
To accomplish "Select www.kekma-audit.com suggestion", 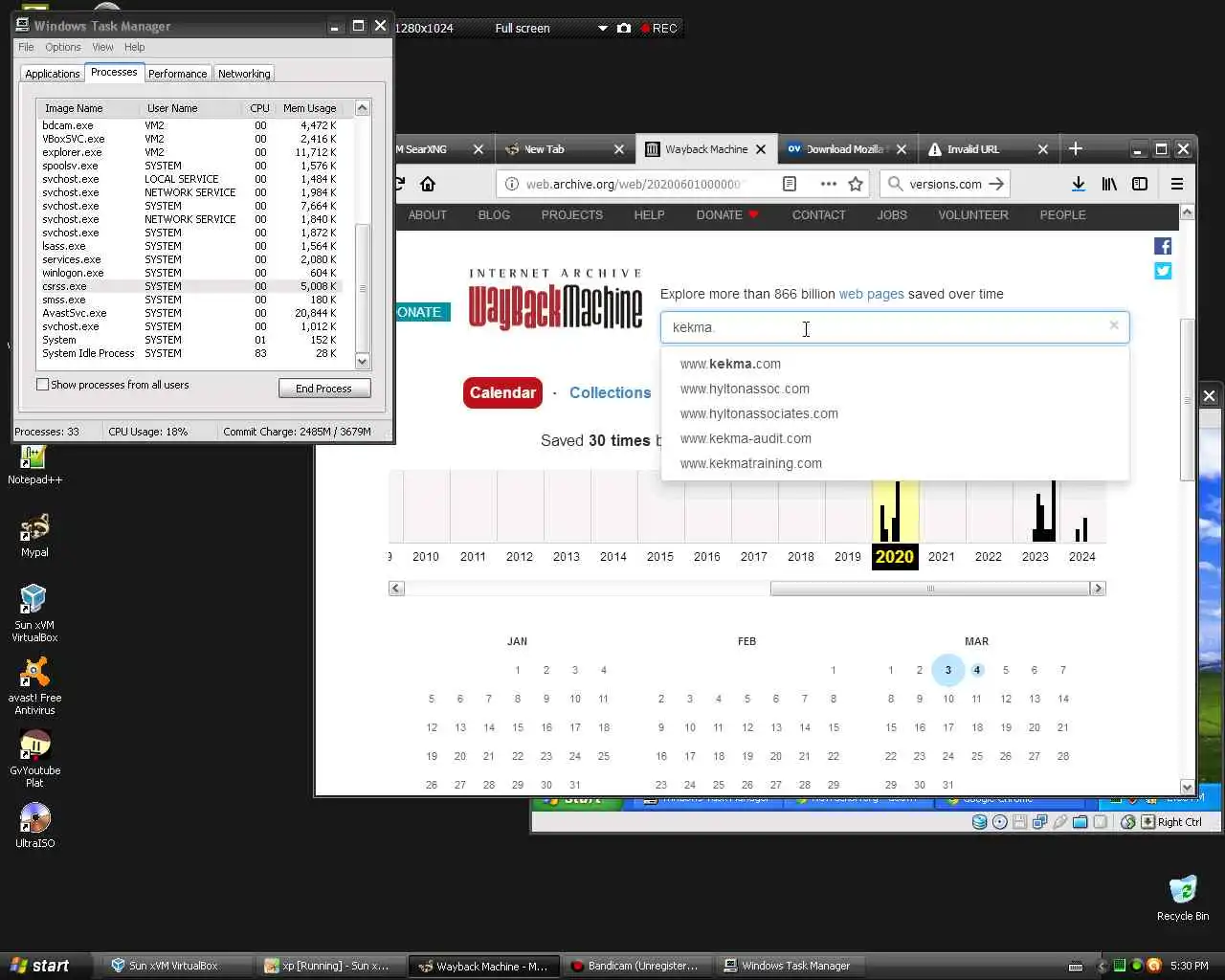I will tap(746, 438).
